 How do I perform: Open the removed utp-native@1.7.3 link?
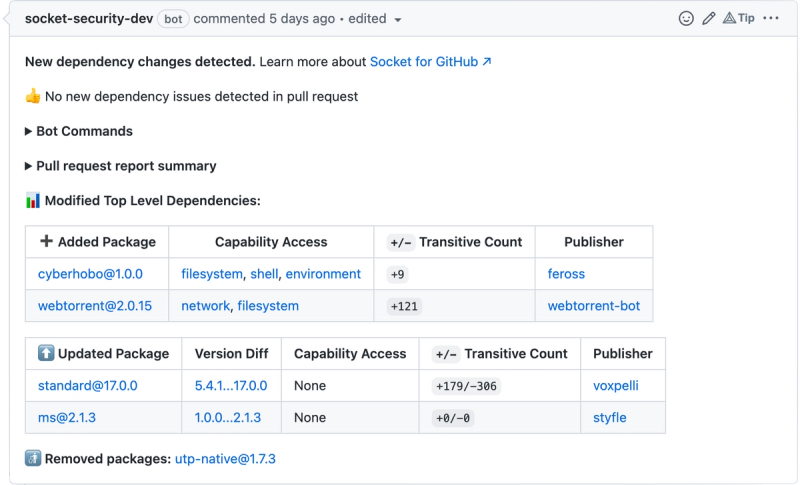point(225,459)
